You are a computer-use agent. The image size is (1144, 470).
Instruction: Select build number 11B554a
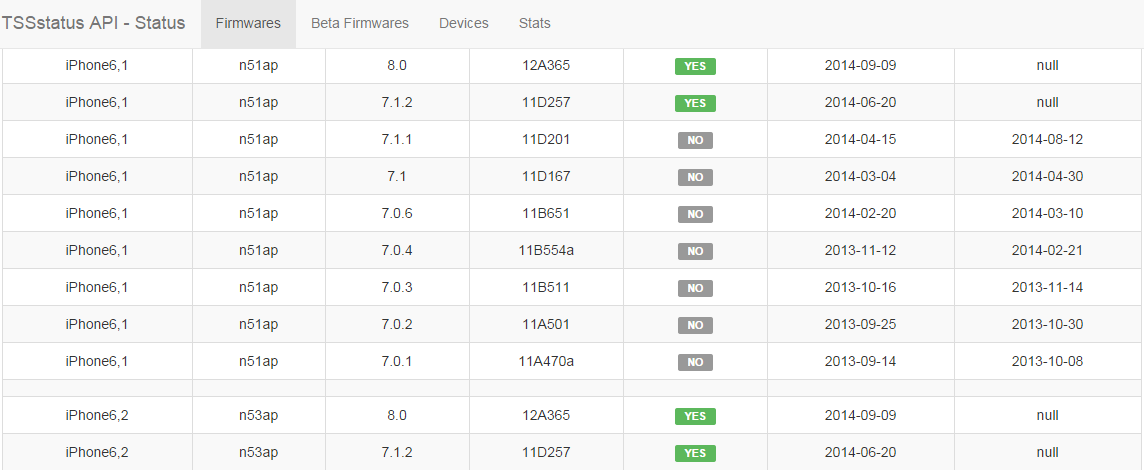click(x=546, y=250)
